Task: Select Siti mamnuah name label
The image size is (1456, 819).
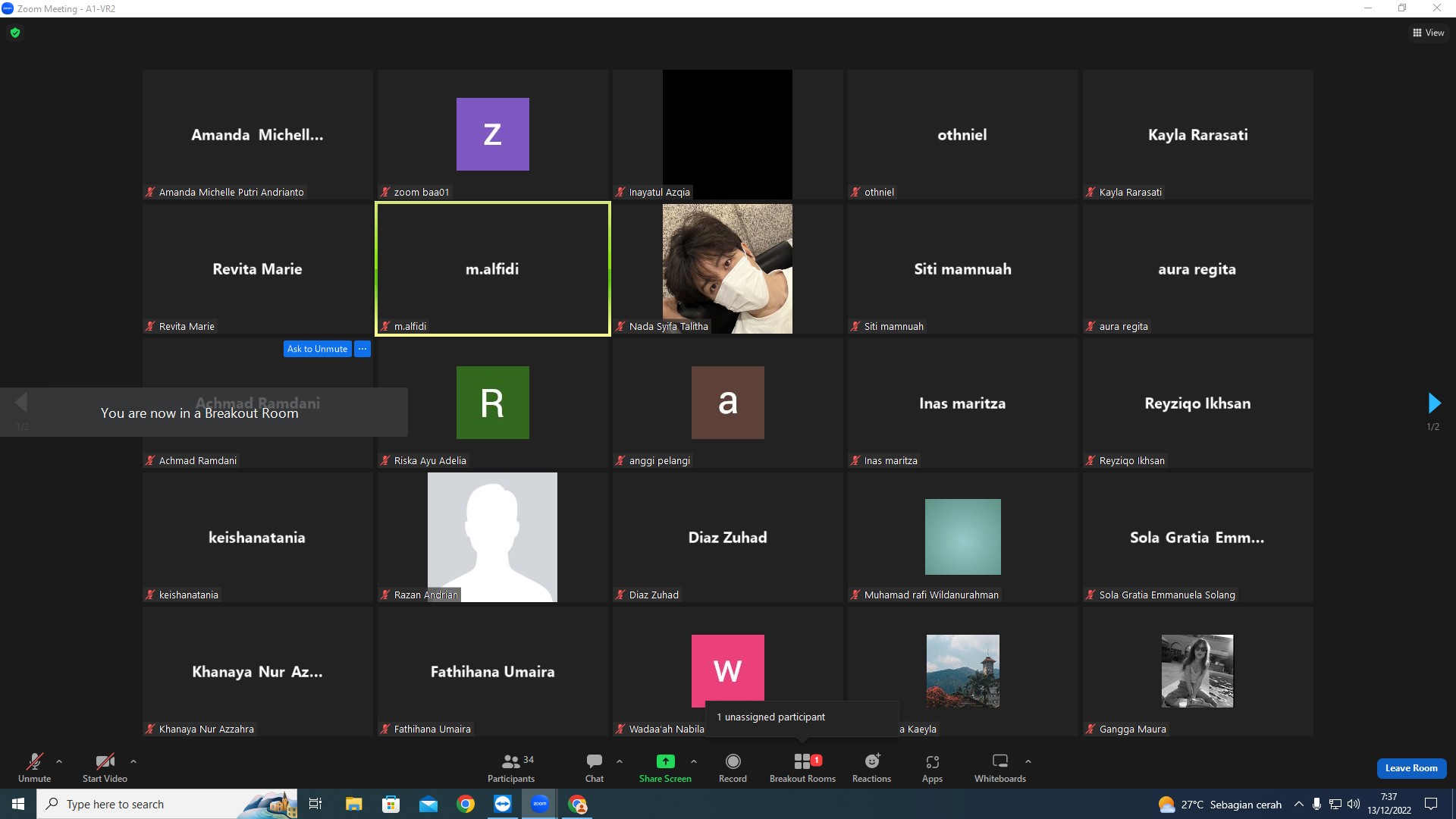Action: point(894,327)
